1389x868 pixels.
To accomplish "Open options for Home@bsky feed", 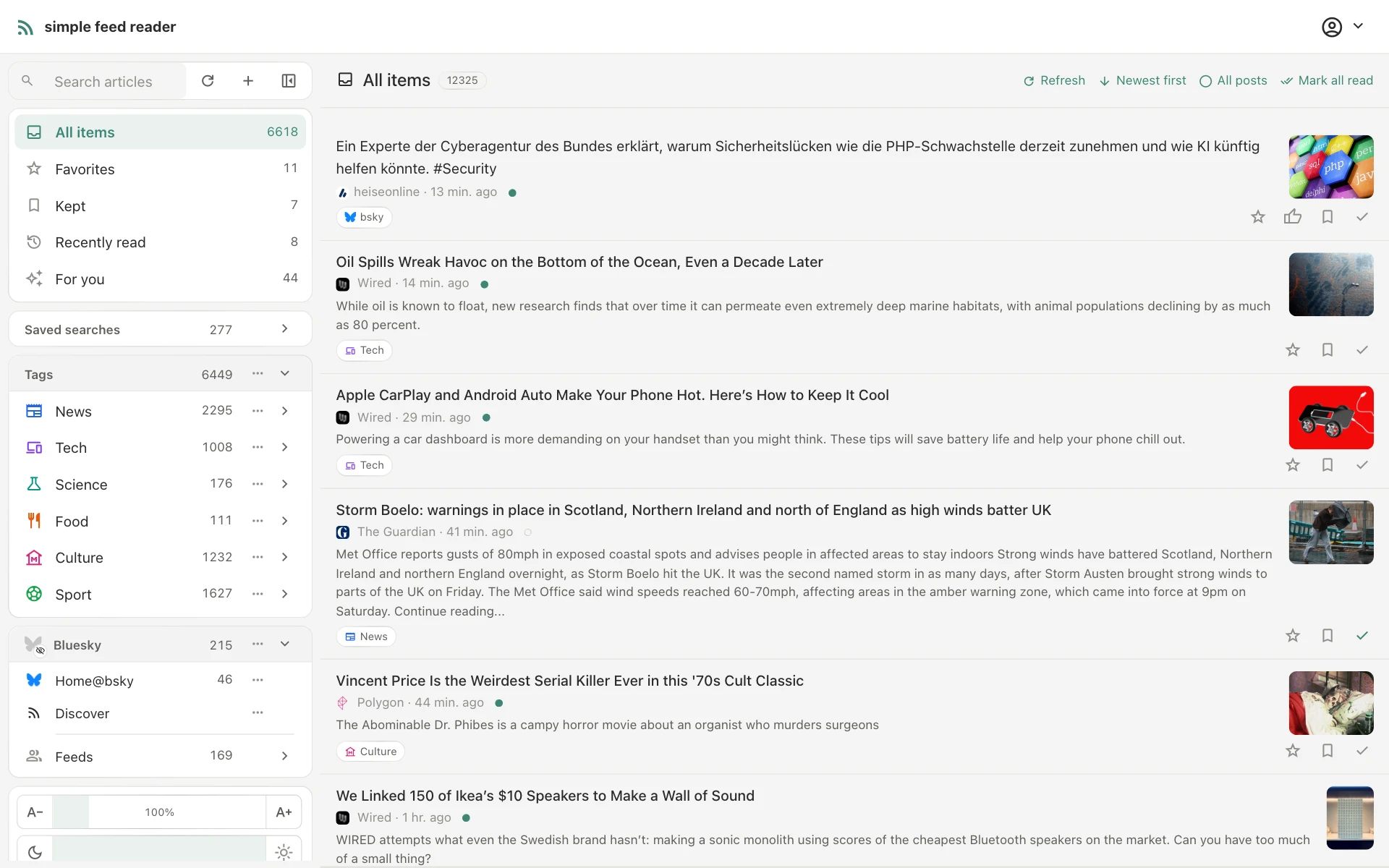I will [258, 680].
